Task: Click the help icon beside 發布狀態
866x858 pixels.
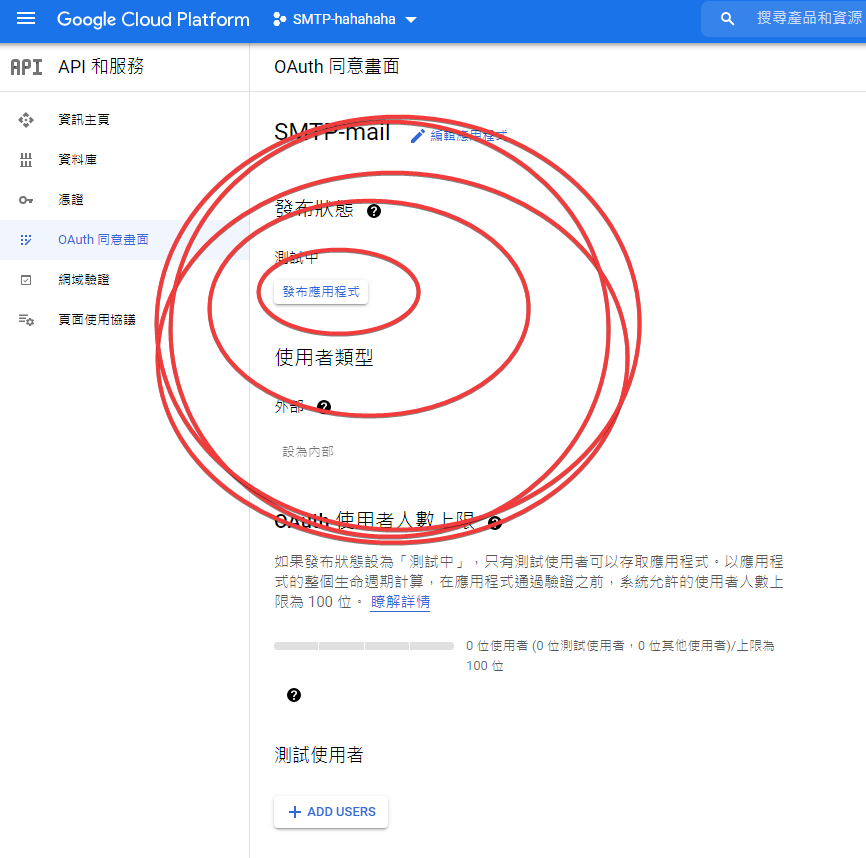Action: [374, 211]
